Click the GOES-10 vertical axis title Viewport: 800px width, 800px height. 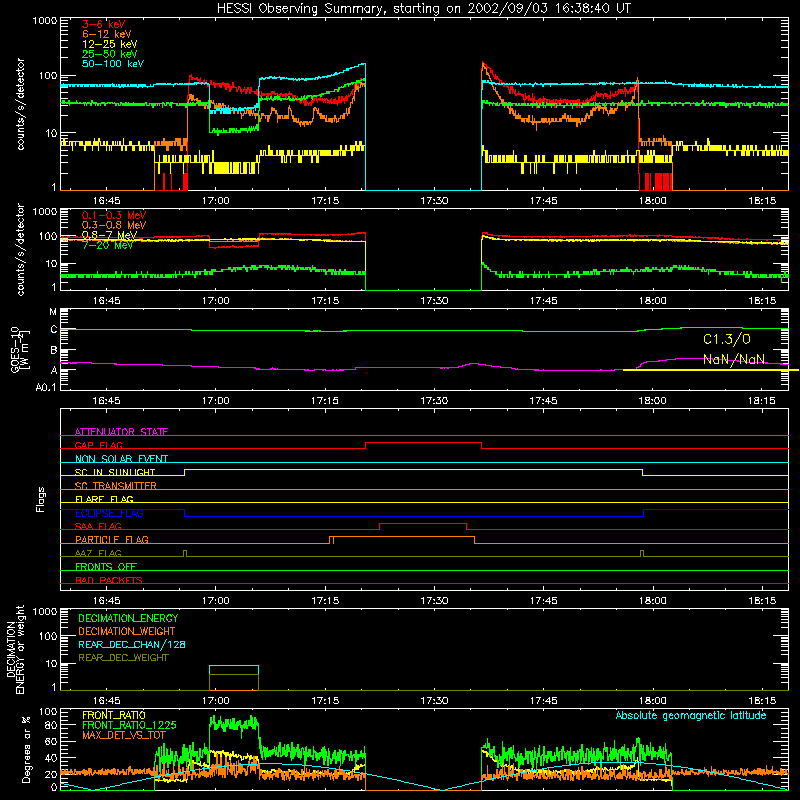pos(20,349)
